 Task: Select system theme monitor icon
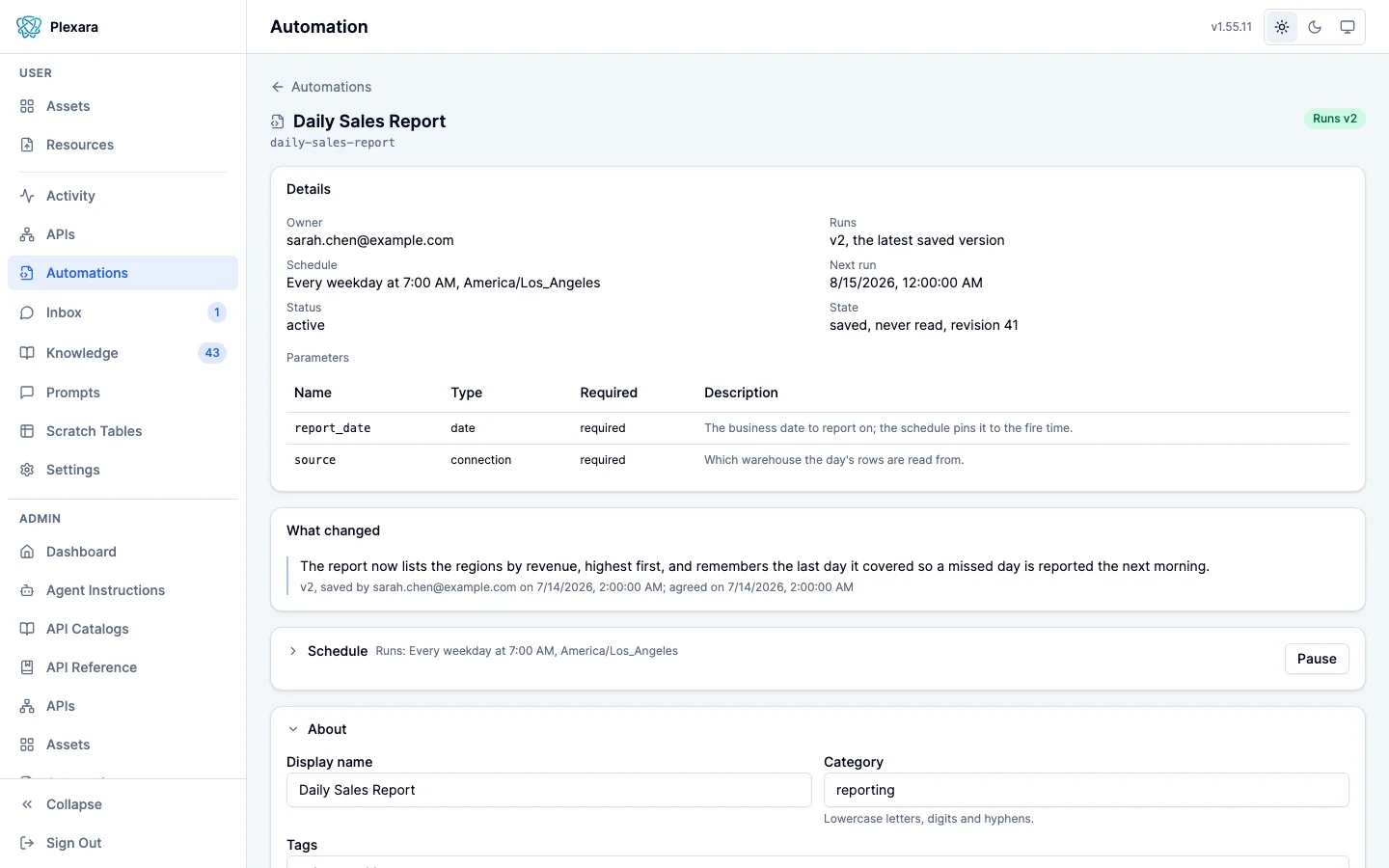pos(1348,27)
